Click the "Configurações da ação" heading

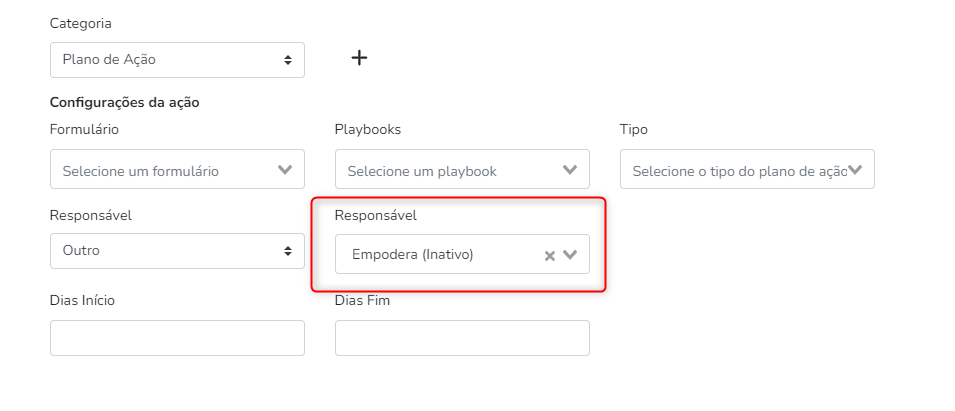(123, 102)
